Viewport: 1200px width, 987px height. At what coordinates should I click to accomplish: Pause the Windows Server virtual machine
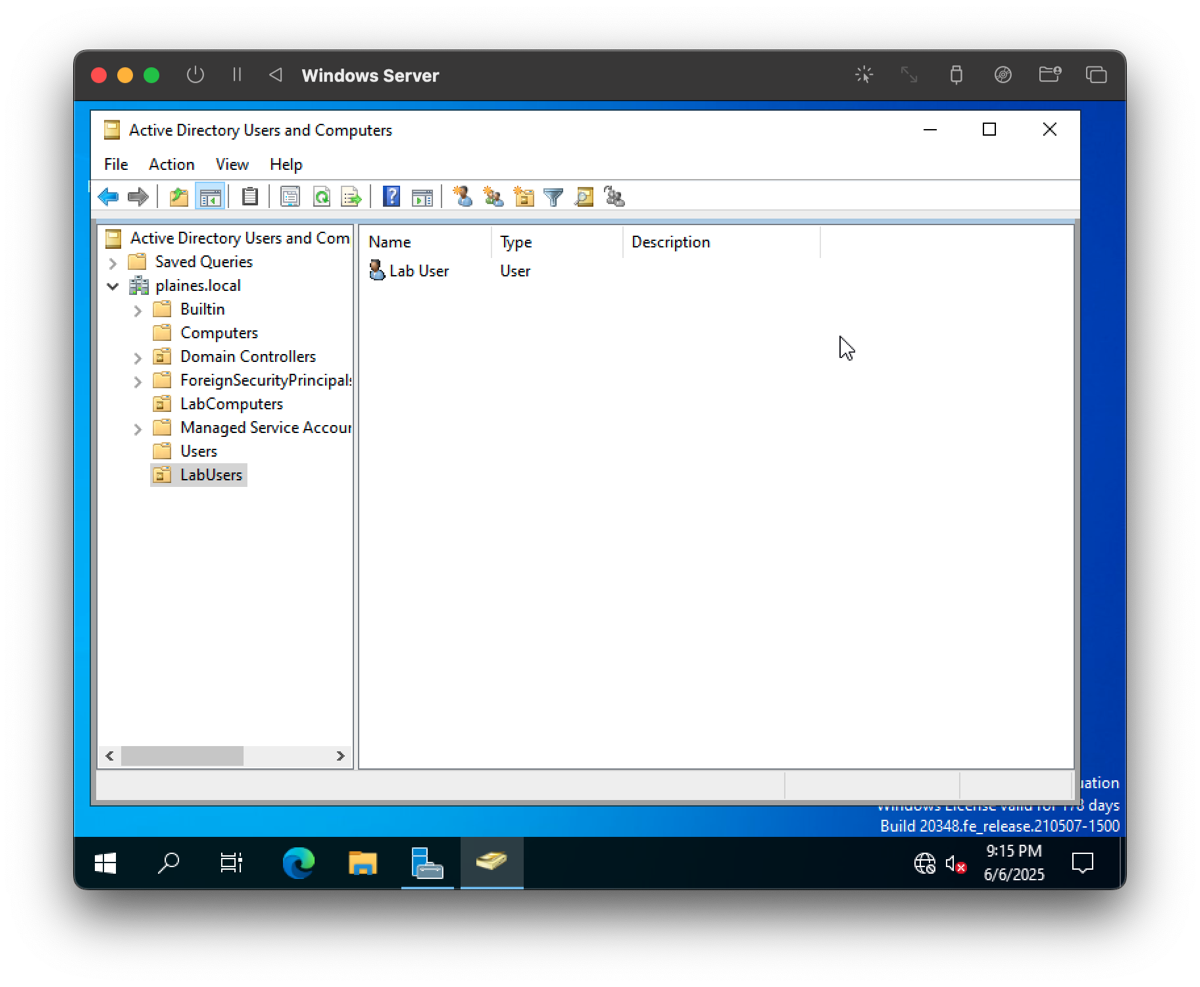237,75
